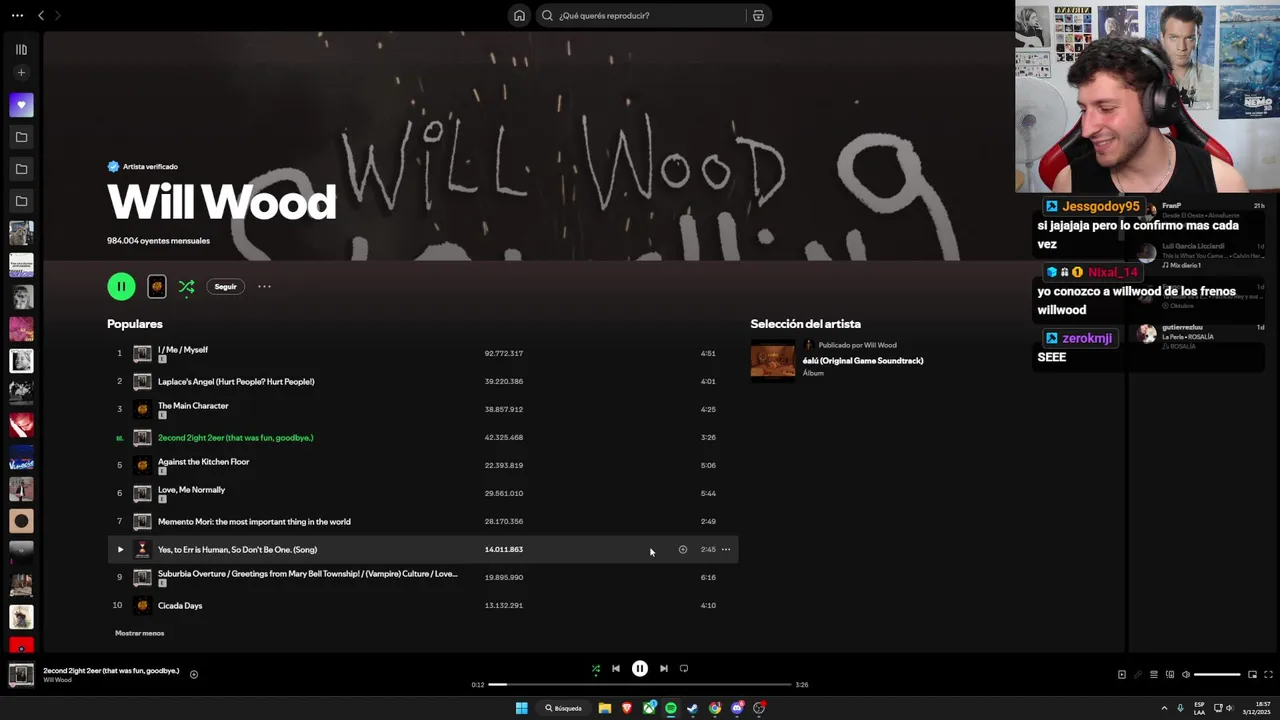Skip to next track

[x=663, y=668]
